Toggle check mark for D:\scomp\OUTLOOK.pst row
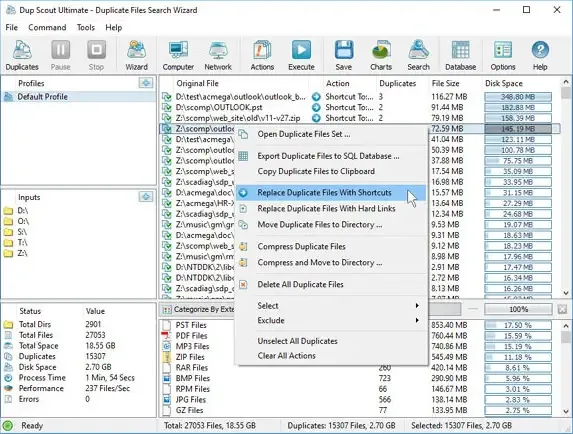This screenshot has width=573, height=434. [167, 107]
